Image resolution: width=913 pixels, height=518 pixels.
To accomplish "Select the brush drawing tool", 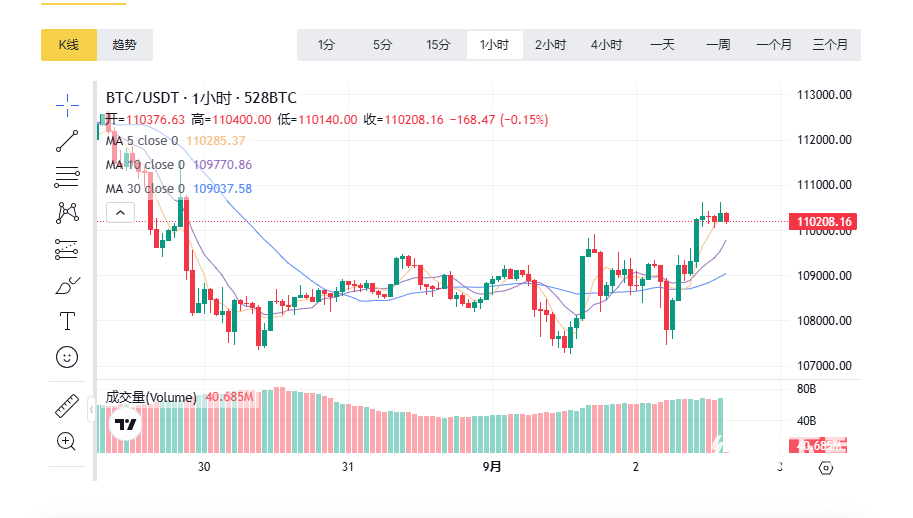I will coord(67,286).
